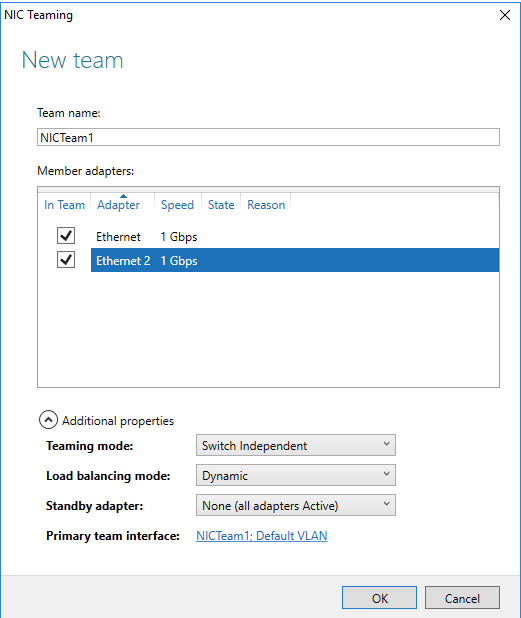
Task: Sort by the In Team column header
Action: [65, 205]
